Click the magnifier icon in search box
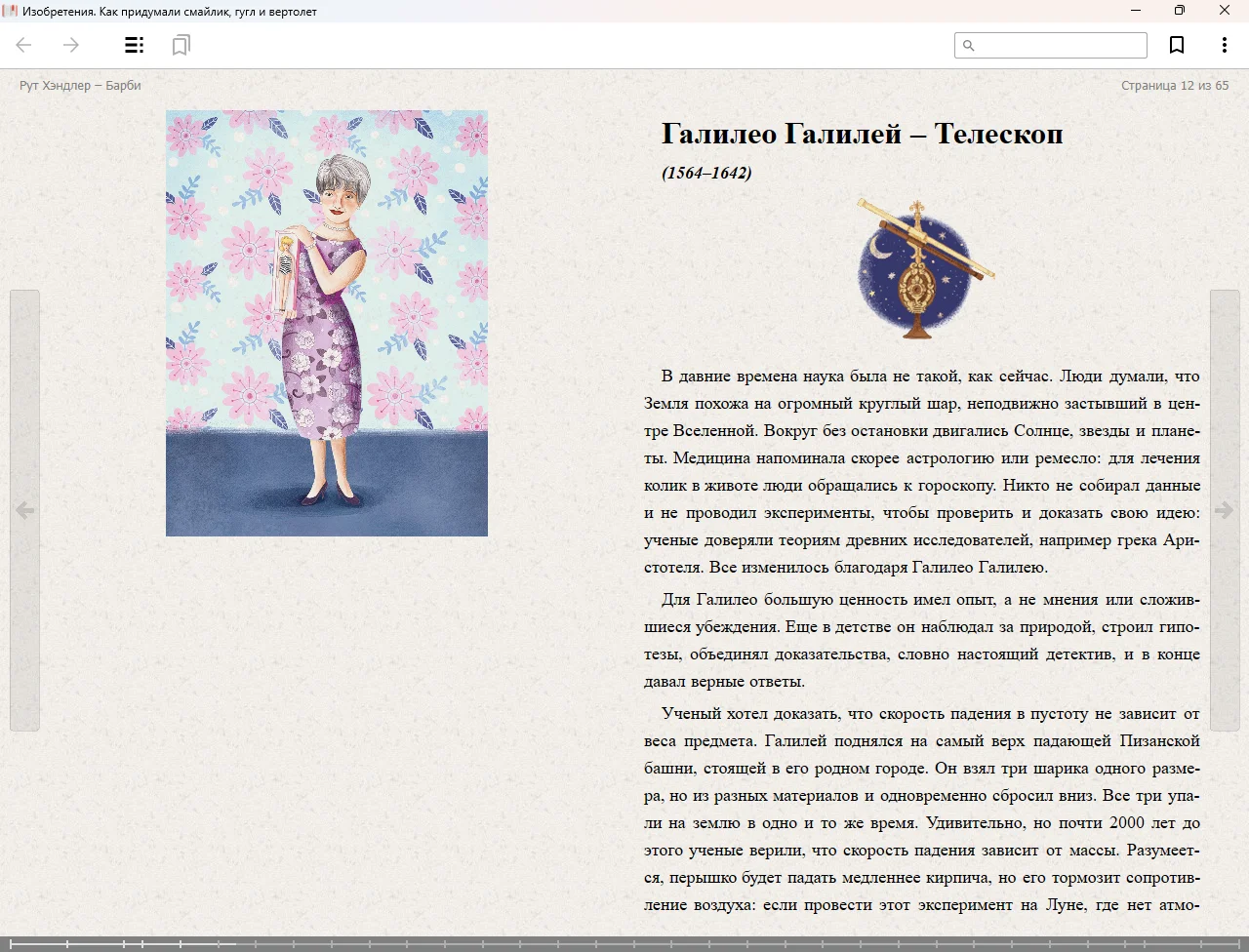 coord(969,46)
